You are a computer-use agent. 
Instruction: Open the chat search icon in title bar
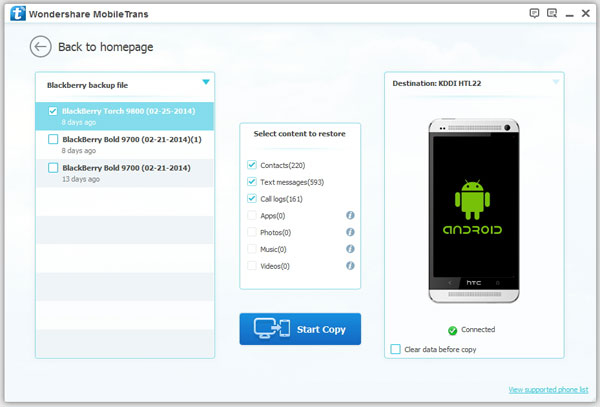coord(552,14)
